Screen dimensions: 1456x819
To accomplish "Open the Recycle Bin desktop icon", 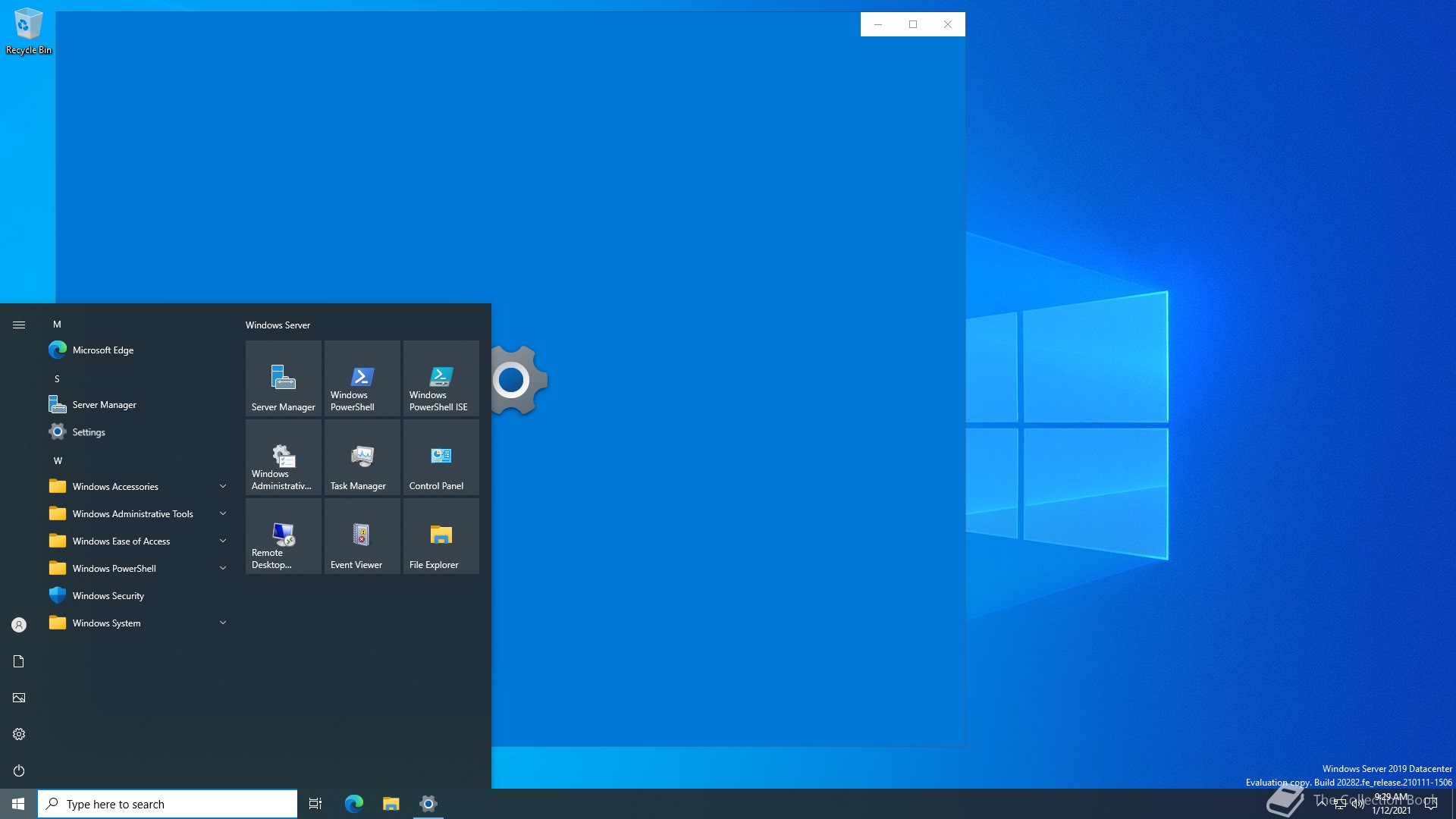I will click(29, 32).
